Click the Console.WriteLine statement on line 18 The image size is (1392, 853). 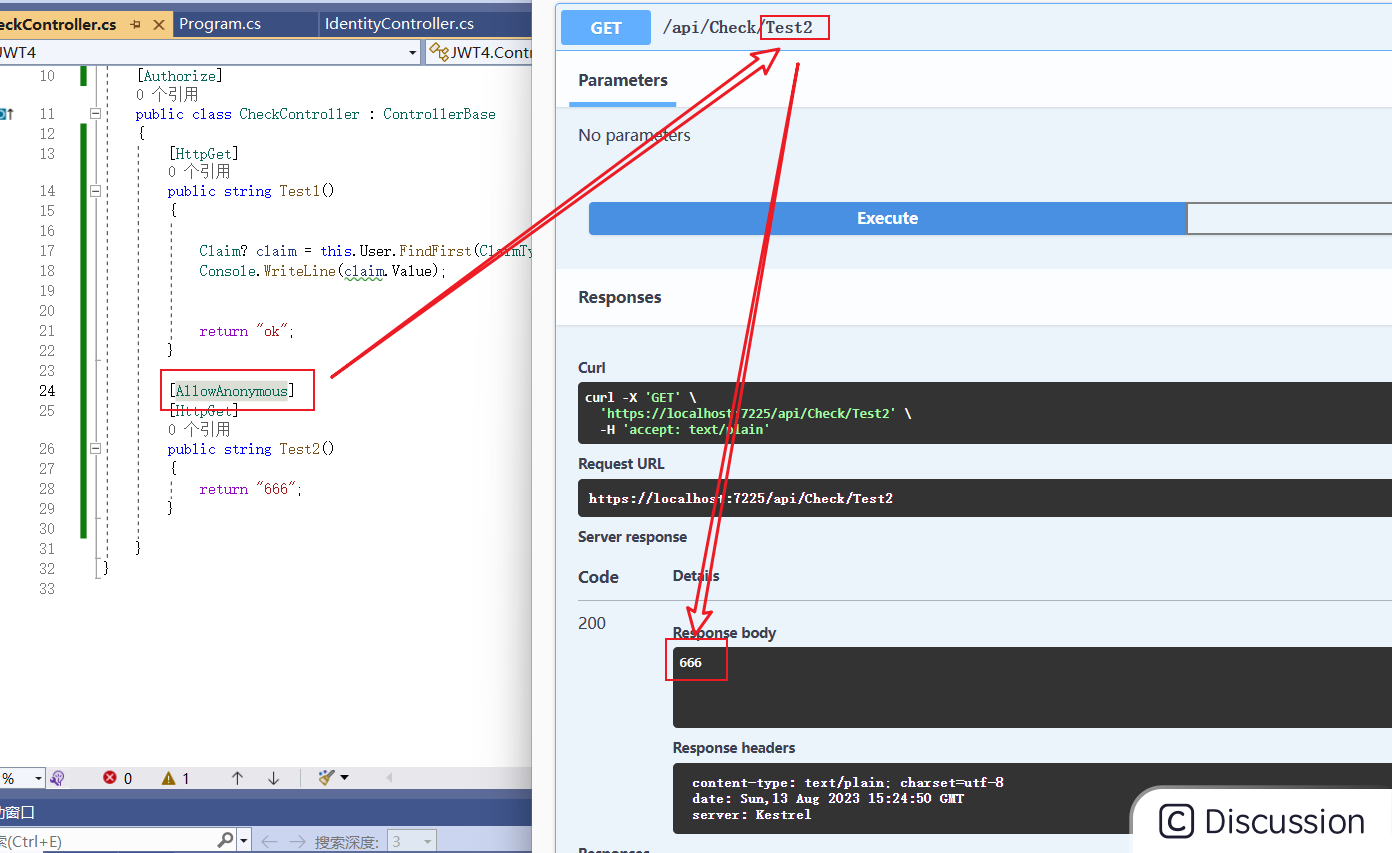click(x=322, y=271)
